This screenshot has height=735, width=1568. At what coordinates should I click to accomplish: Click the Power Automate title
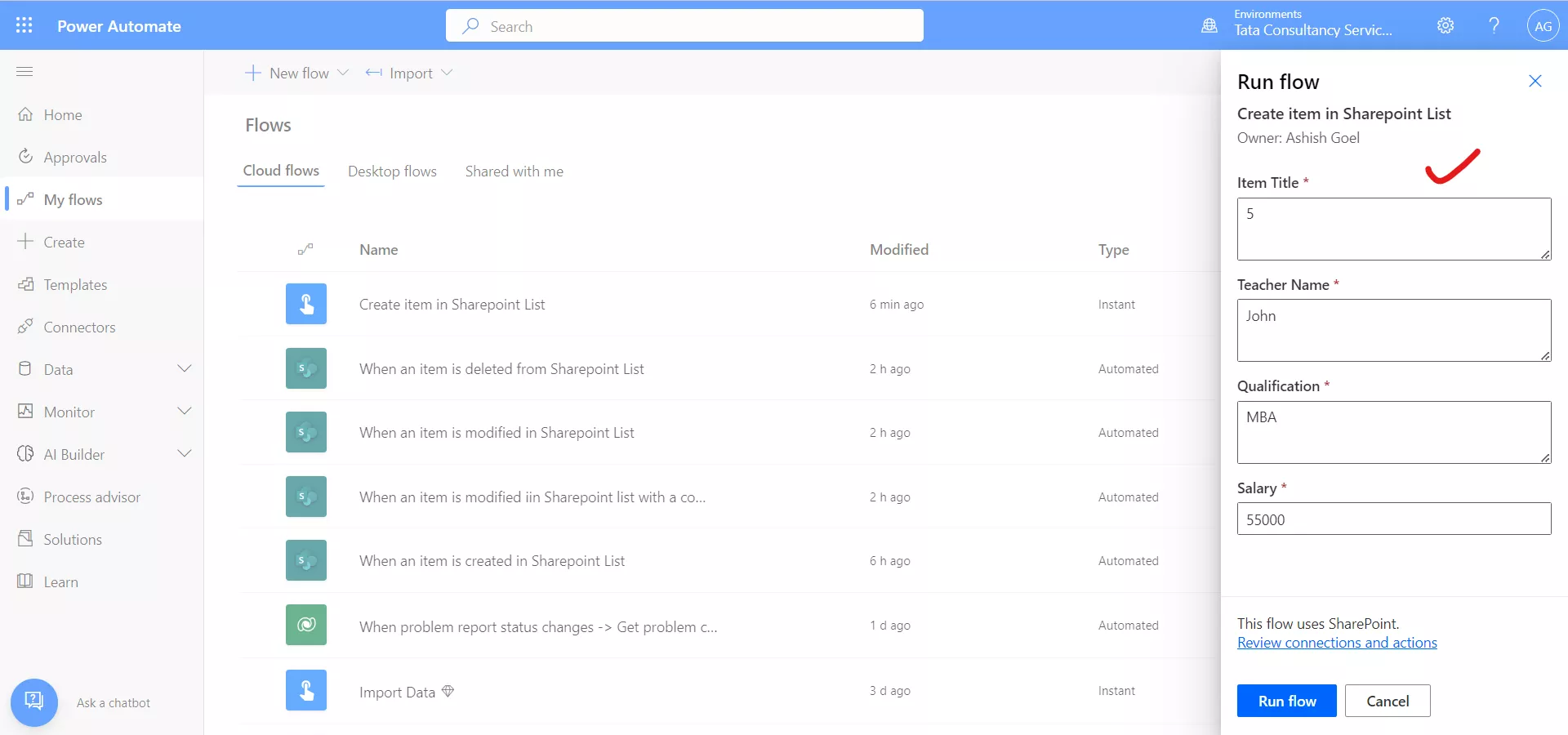click(x=119, y=25)
